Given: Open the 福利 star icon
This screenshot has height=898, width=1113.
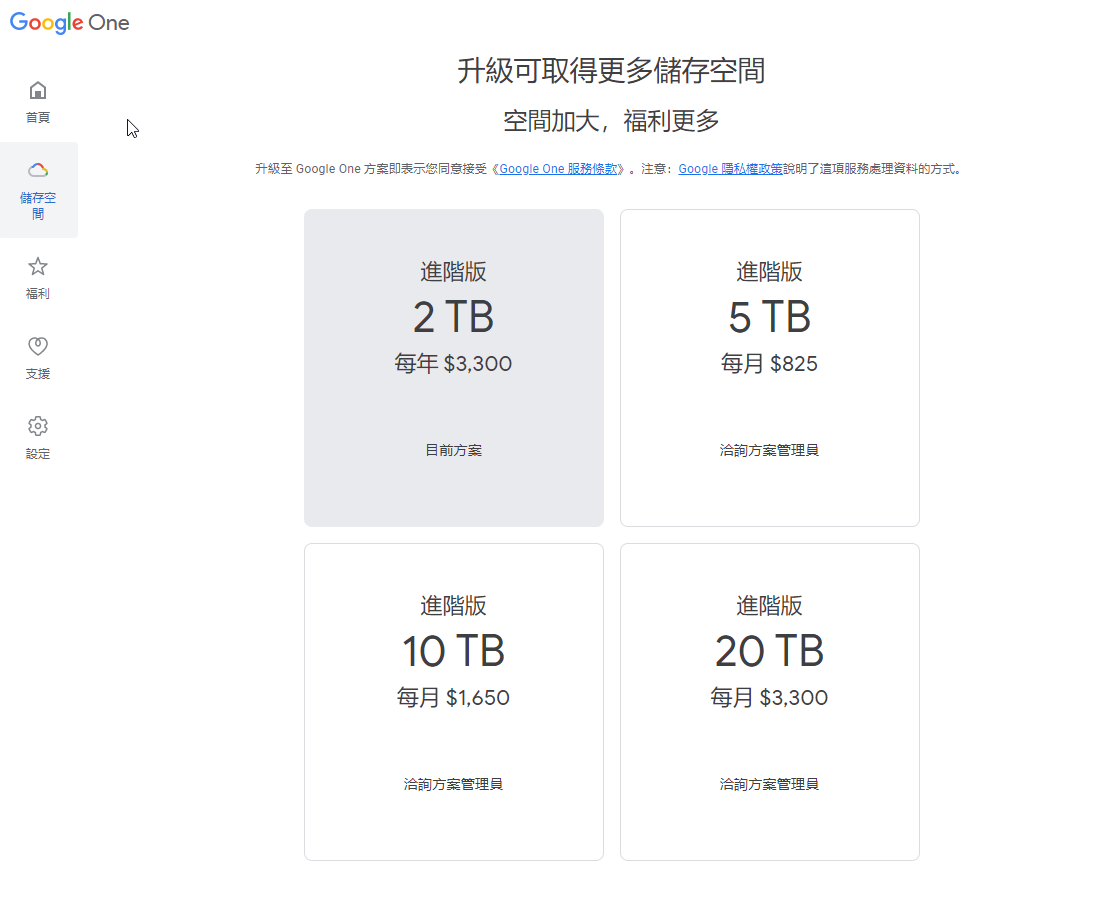Looking at the screenshot, I should pos(38,267).
